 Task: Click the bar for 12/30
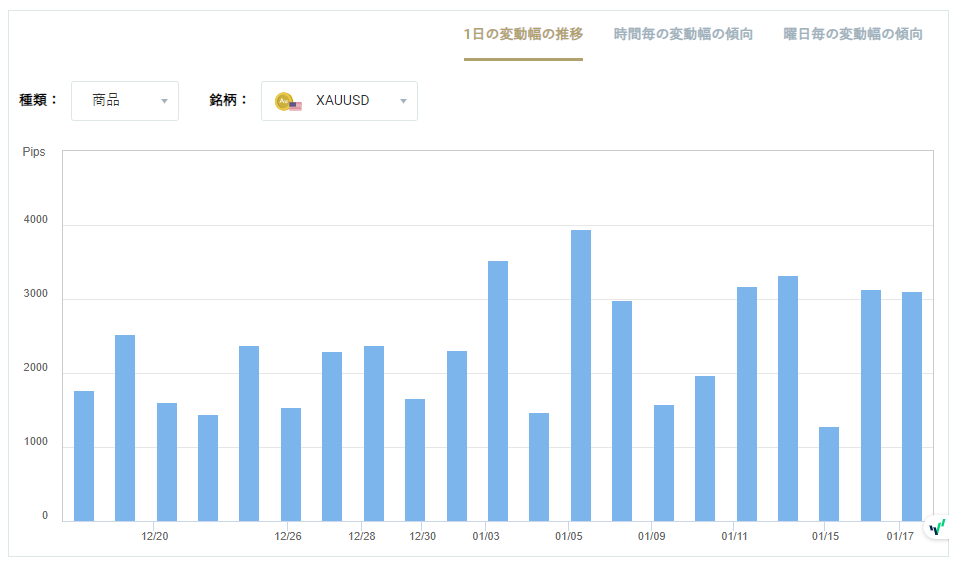click(x=415, y=460)
